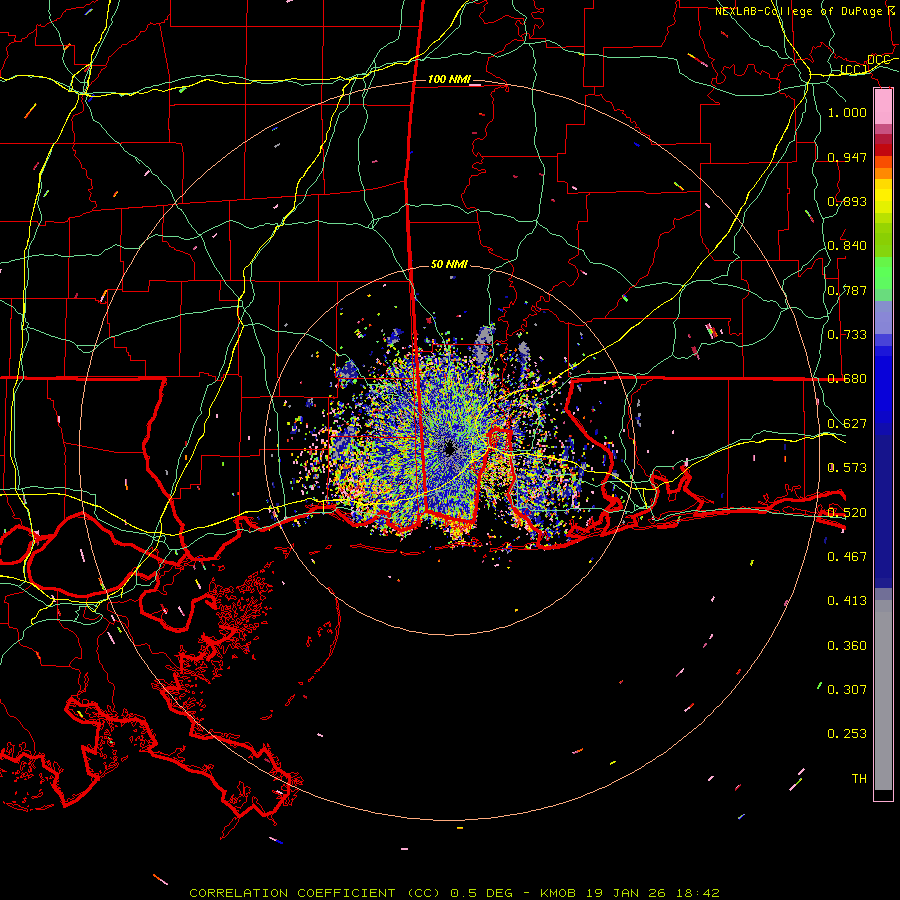Click the 50 NMI range ring label
The width and height of the screenshot is (900, 900).
click(x=449, y=264)
